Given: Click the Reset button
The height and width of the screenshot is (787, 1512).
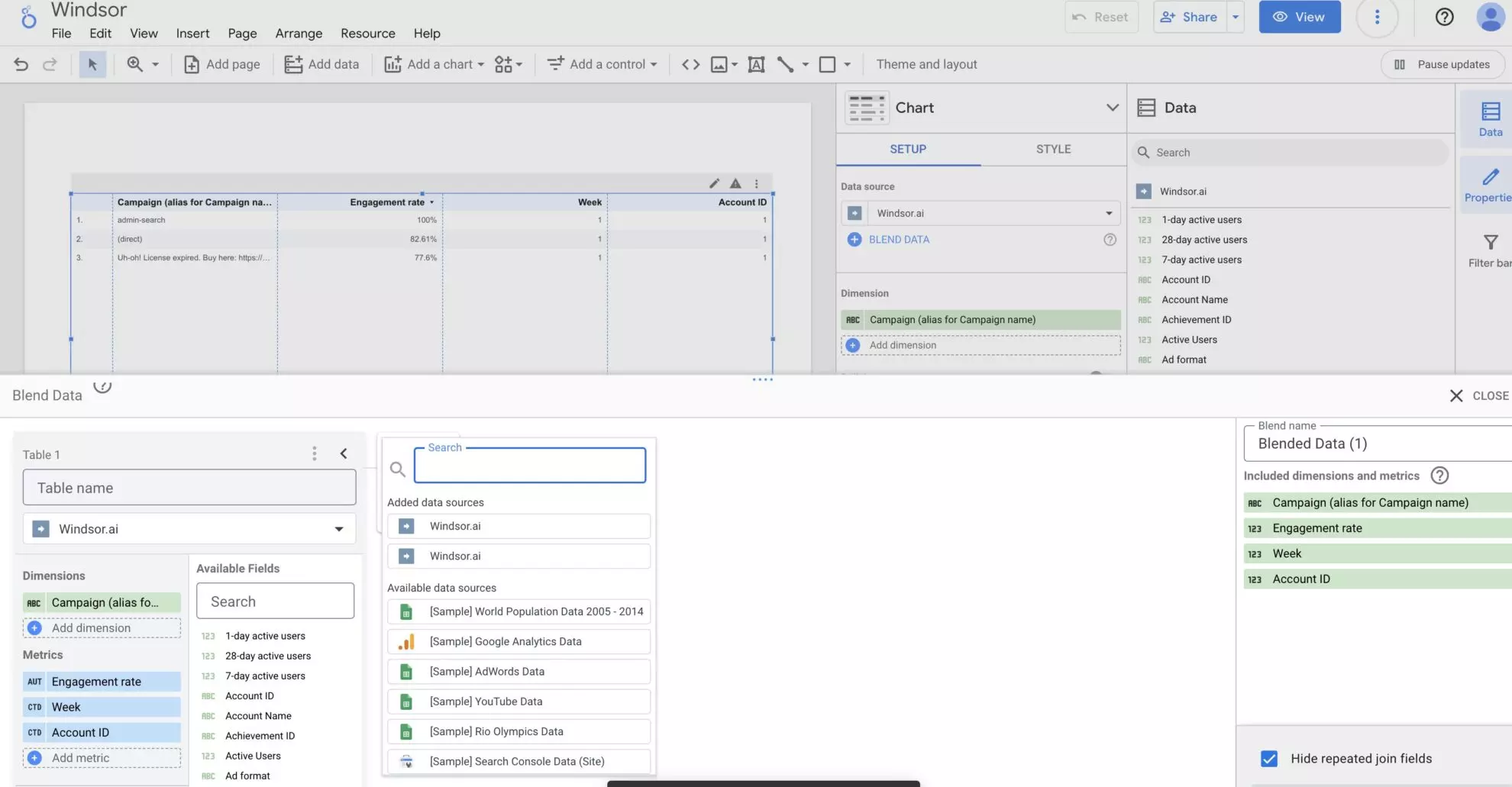Looking at the screenshot, I should 1101,17.
